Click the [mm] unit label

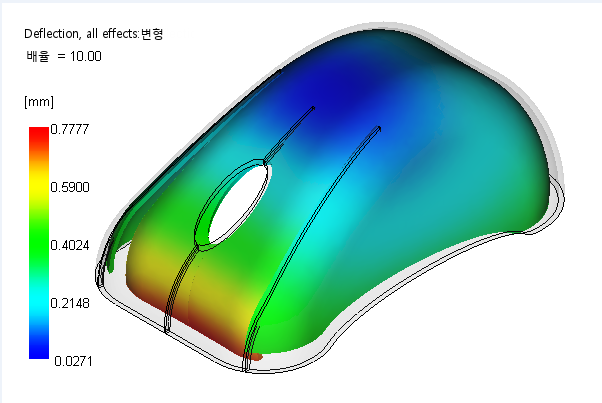39,102
